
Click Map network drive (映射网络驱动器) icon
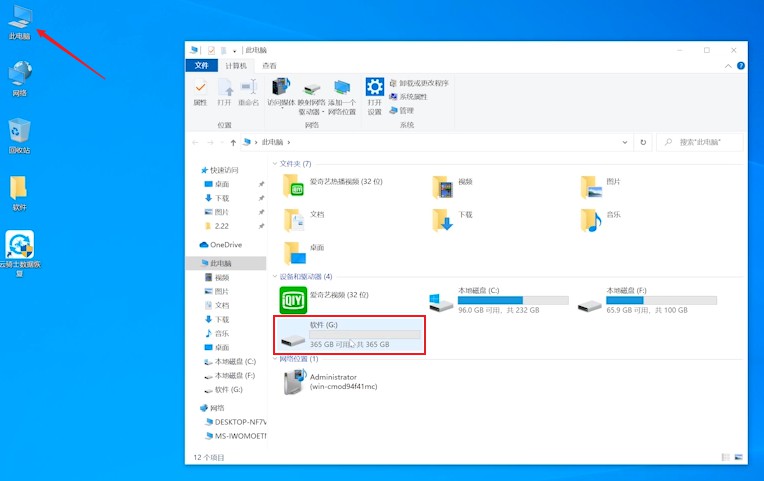(x=311, y=96)
